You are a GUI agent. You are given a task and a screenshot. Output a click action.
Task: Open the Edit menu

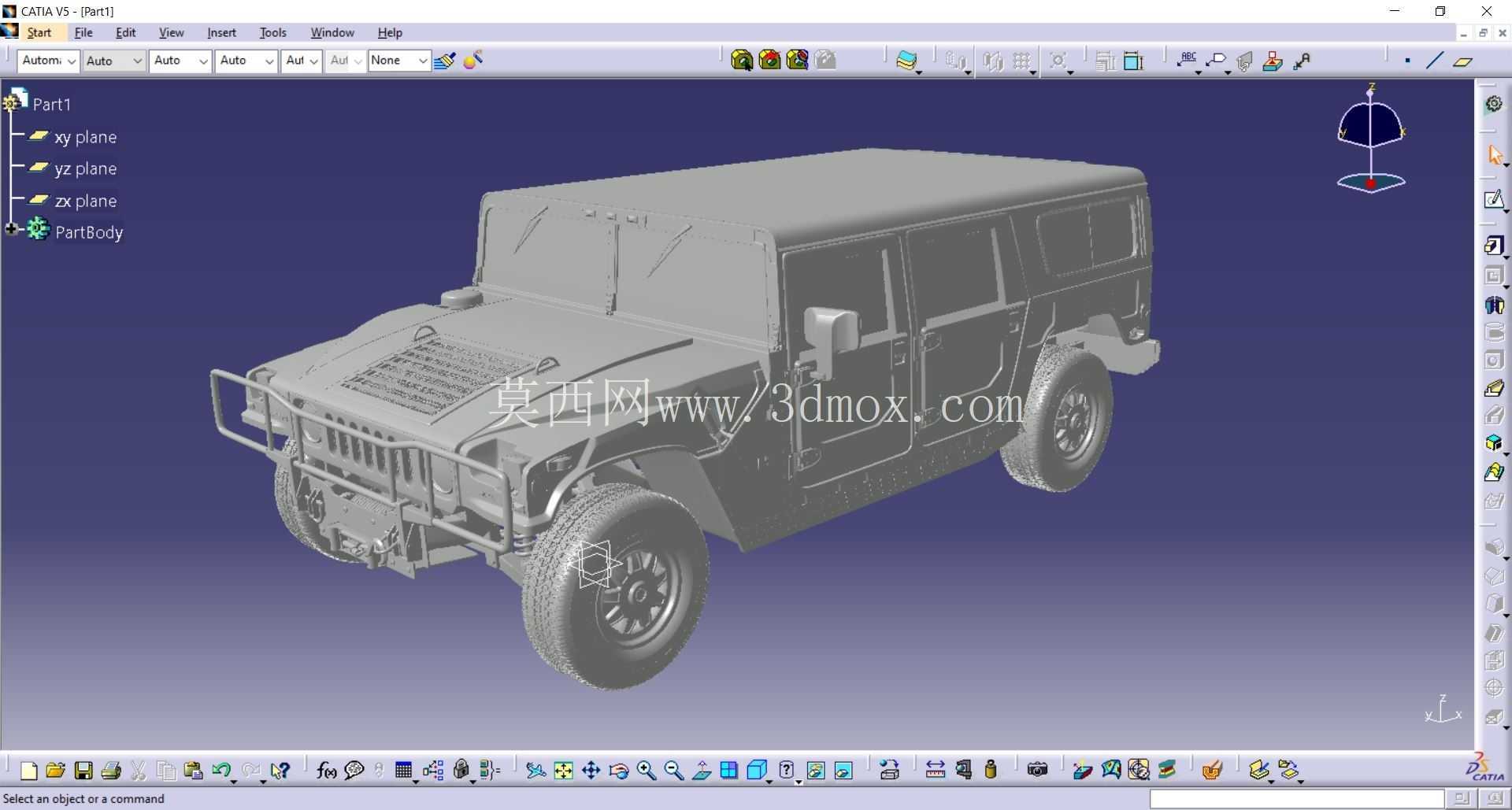click(125, 32)
